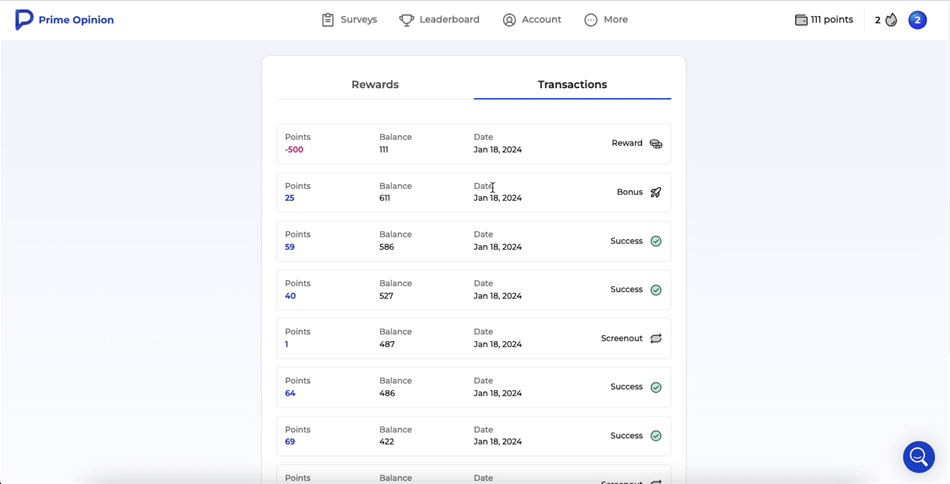Click the 1 point Screenout value
The image size is (950, 484).
click(x=287, y=345)
